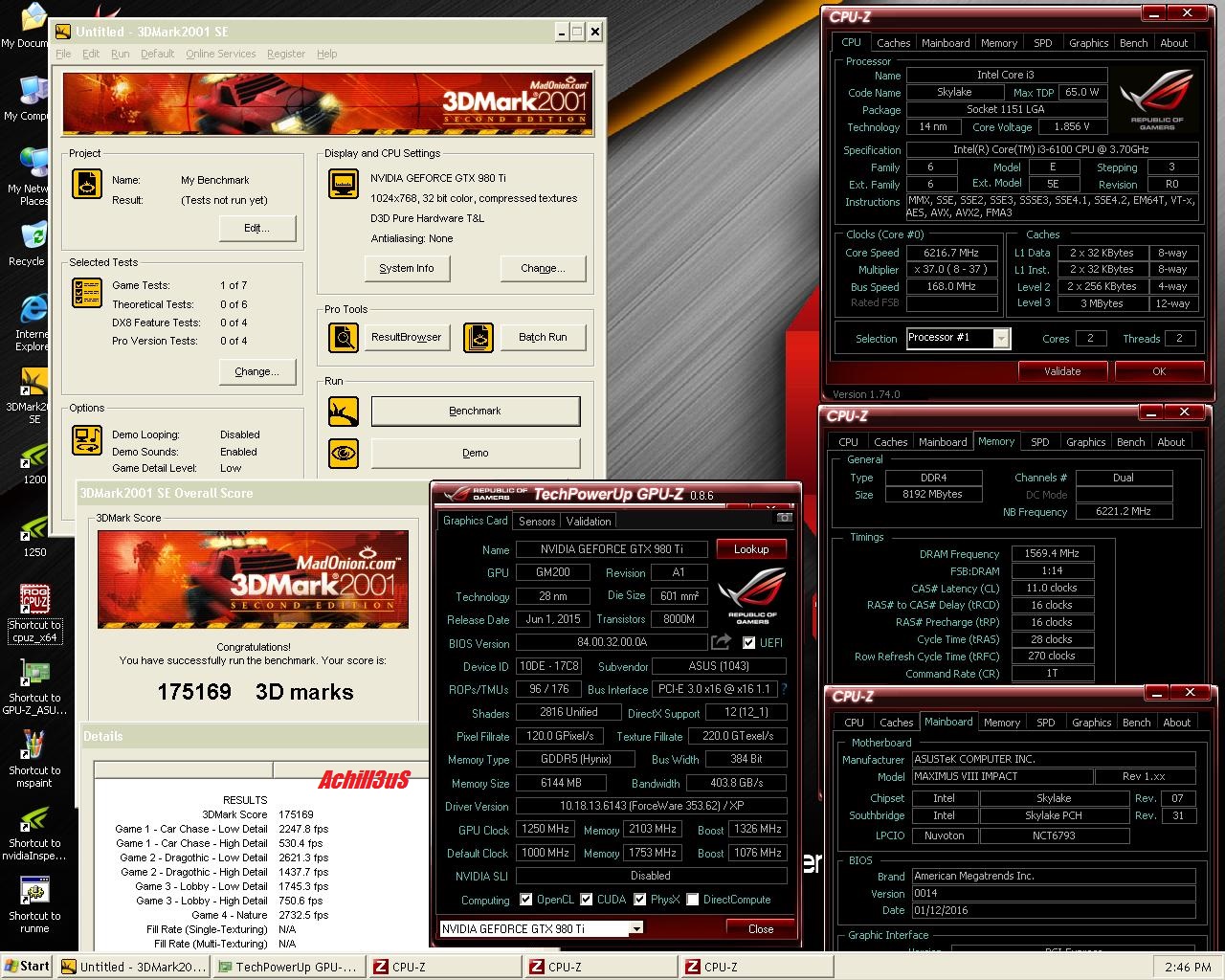Click the Core Speed value 6216.7 MHz
This screenshot has width=1225, height=980.
tap(951, 253)
